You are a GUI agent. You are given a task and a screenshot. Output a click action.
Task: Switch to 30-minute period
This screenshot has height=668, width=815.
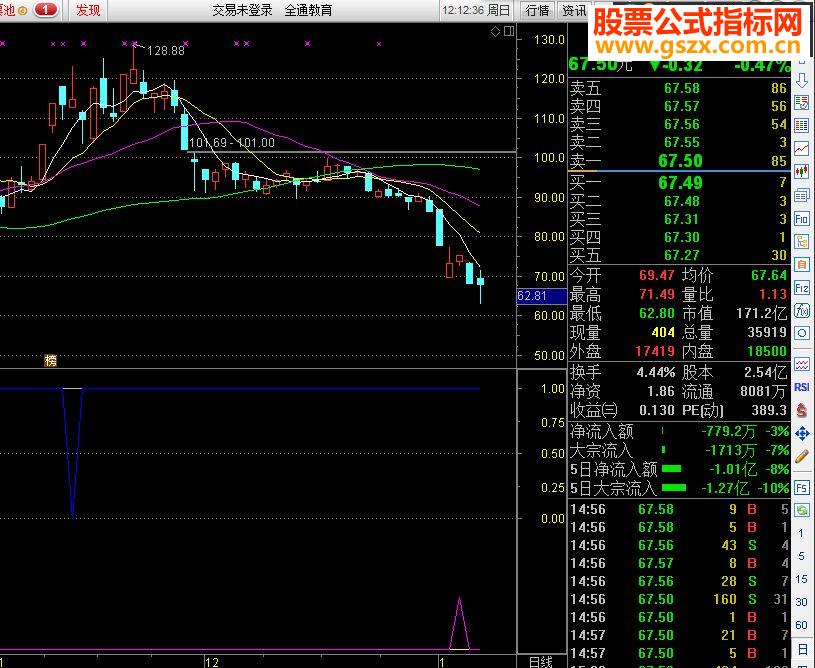[x=801, y=602]
